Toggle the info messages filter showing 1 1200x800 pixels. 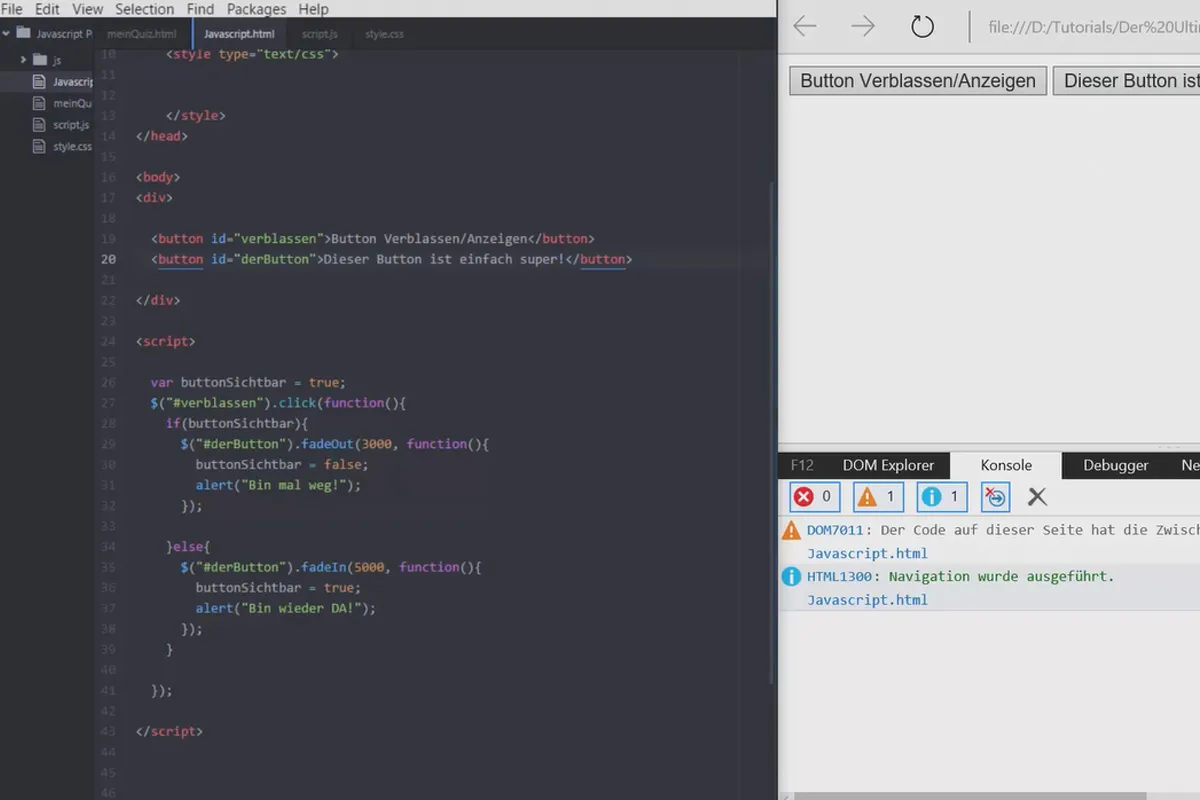tap(941, 496)
